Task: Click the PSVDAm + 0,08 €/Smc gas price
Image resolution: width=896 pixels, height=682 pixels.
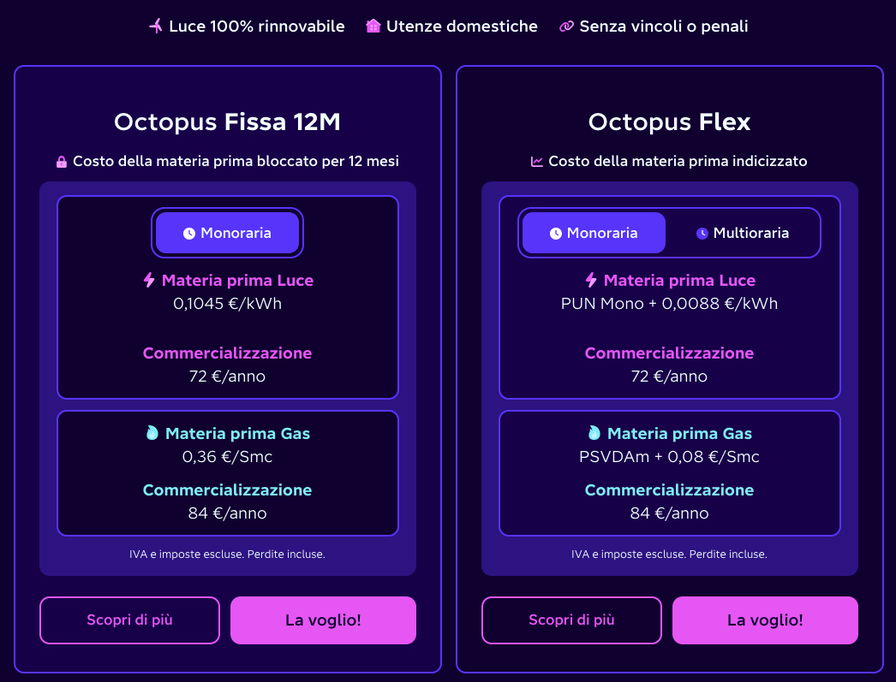Action: [x=669, y=456]
